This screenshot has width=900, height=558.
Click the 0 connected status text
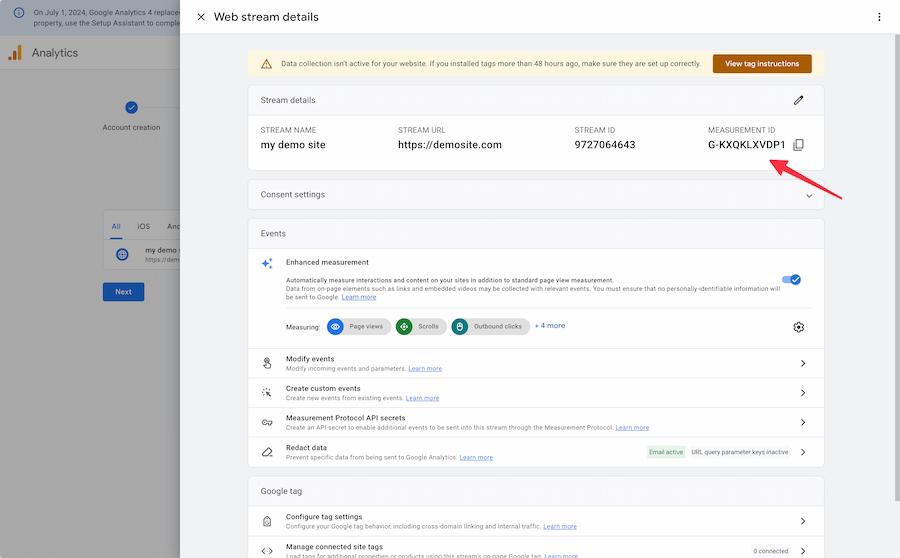770,551
